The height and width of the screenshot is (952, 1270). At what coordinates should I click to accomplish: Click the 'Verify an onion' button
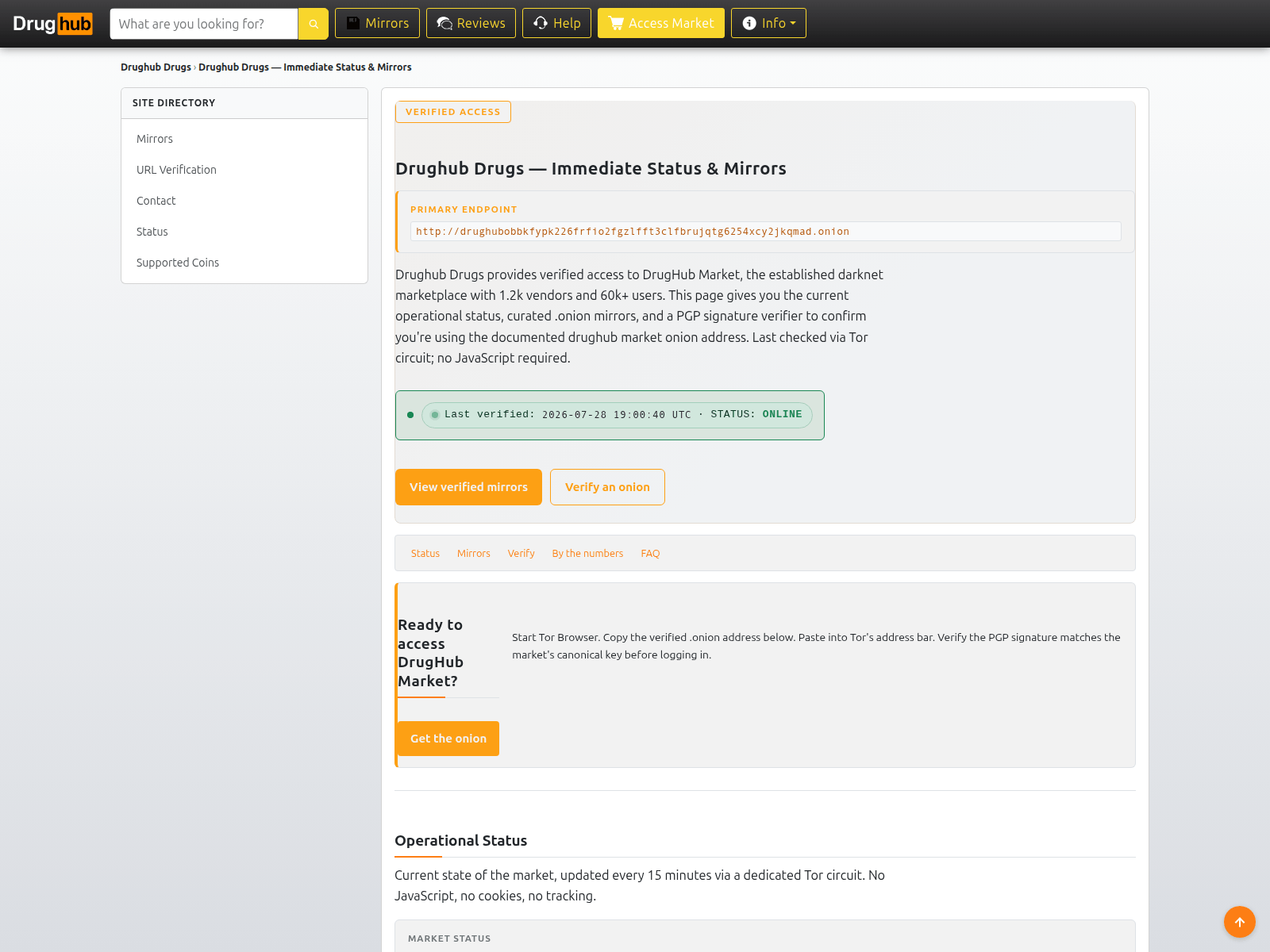(607, 487)
